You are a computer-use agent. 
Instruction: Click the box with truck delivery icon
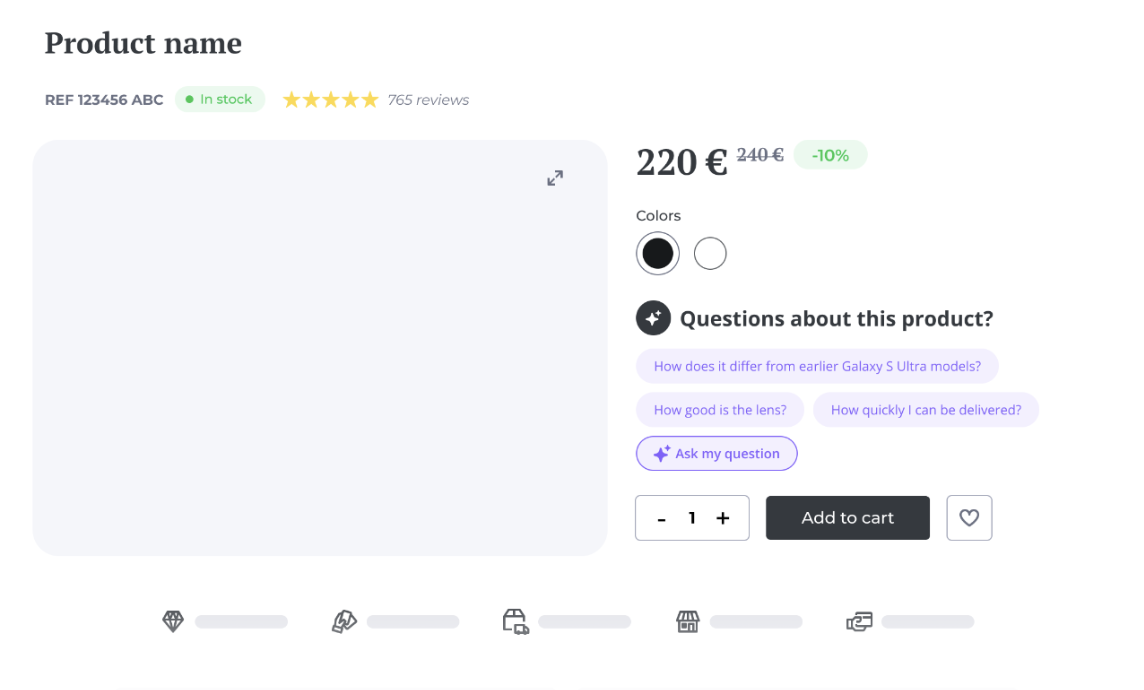pyautogui.click(x=515, y=622)
